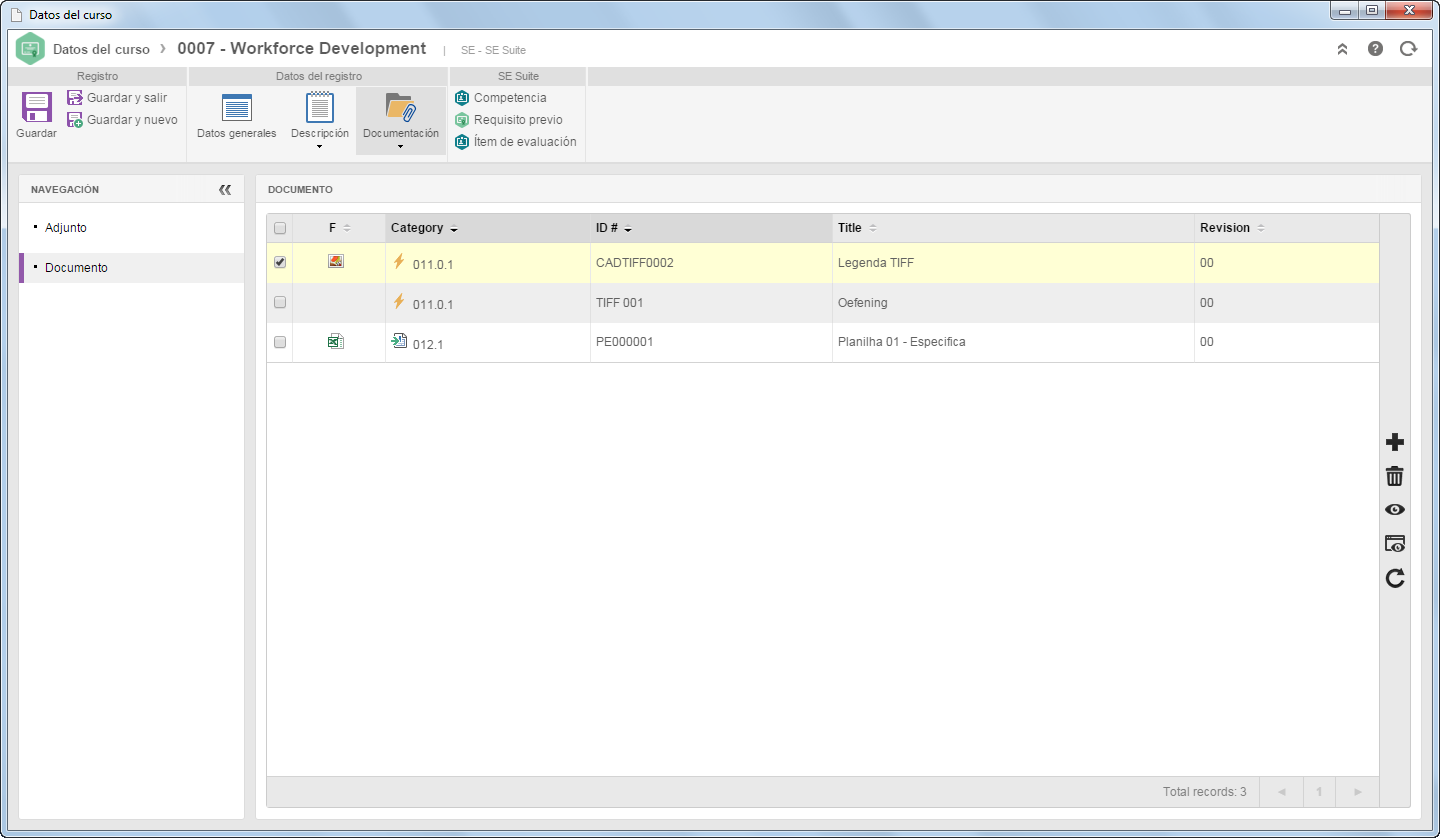This screenshot has width=1440, height=838.
Task: Click image file icon of CADTIFF0002
Action: tap(336, 261)
